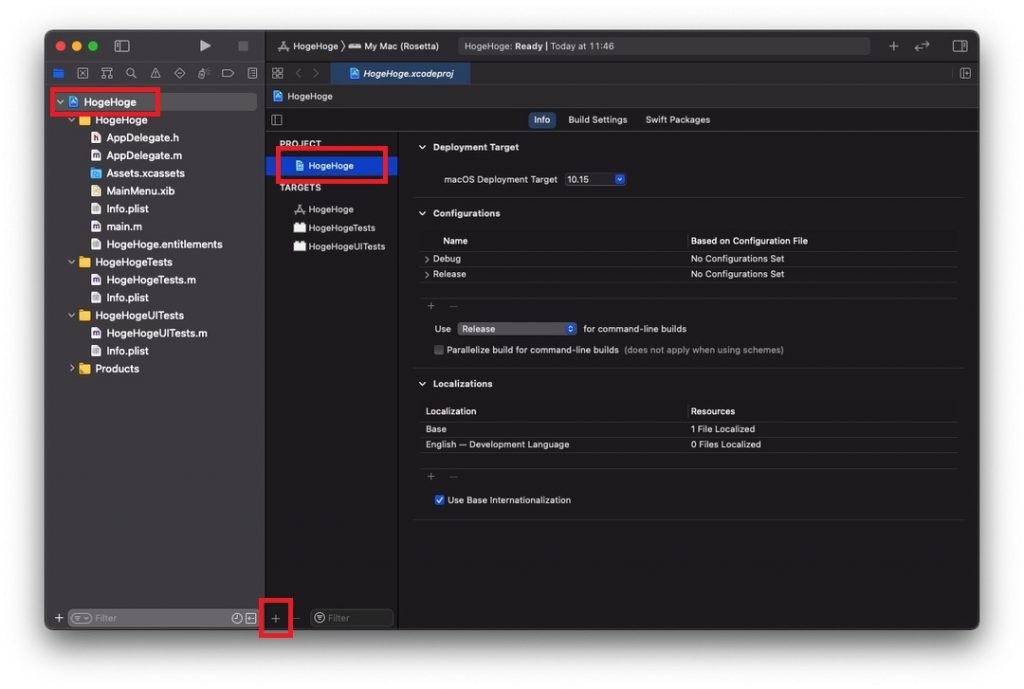Open the command-line builds Release dropdown

coord(517,328)
